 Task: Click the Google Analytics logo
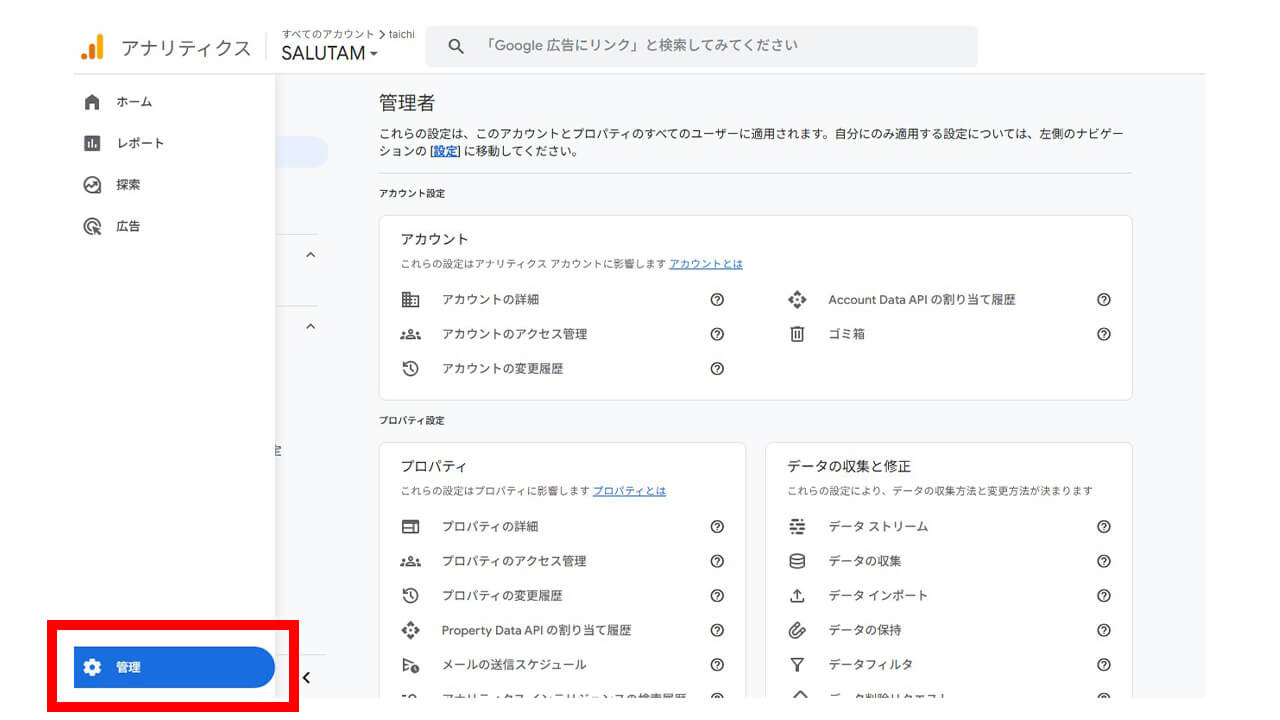92,47
